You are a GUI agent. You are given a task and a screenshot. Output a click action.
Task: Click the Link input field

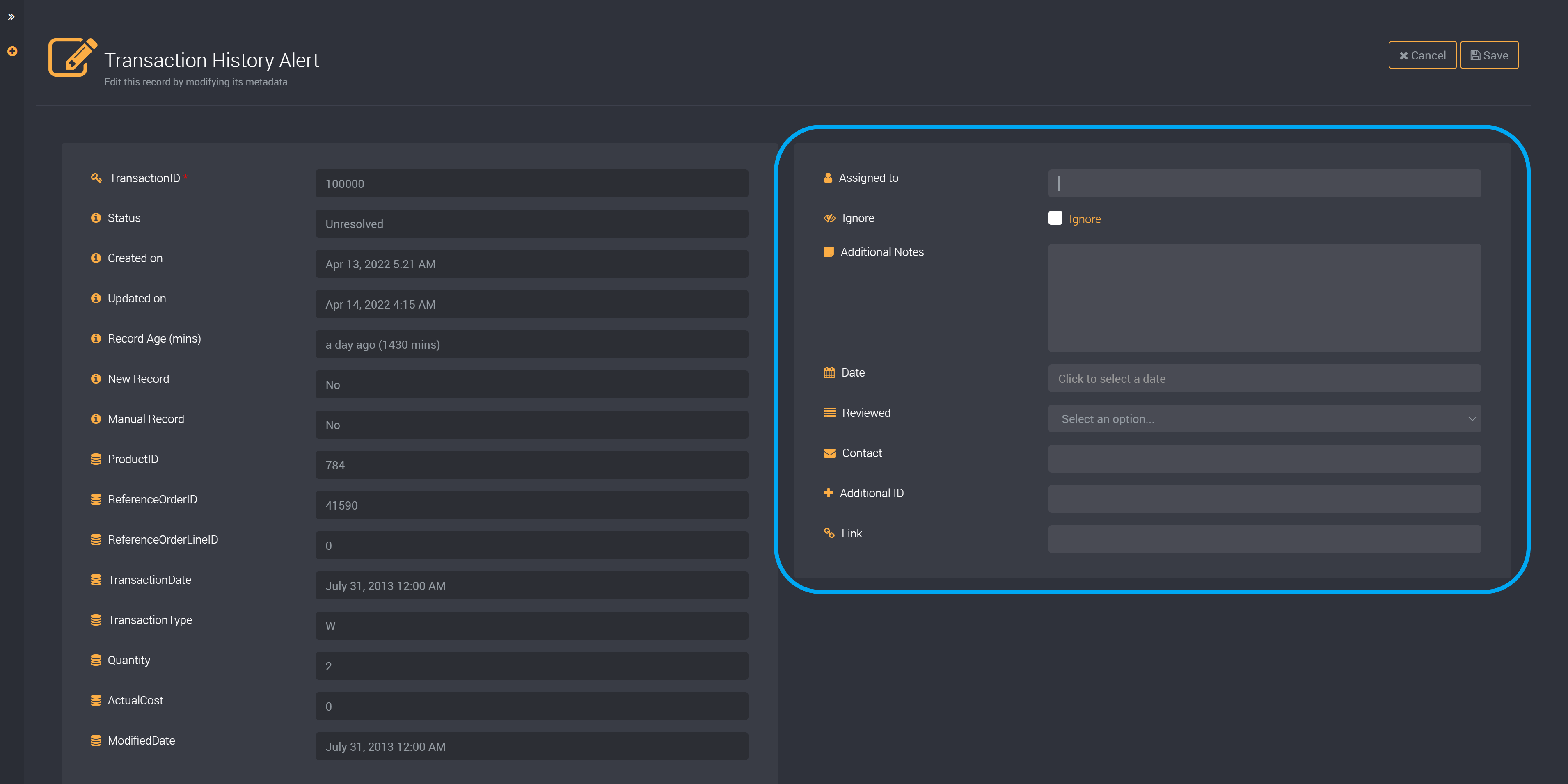pos(1264,539)
